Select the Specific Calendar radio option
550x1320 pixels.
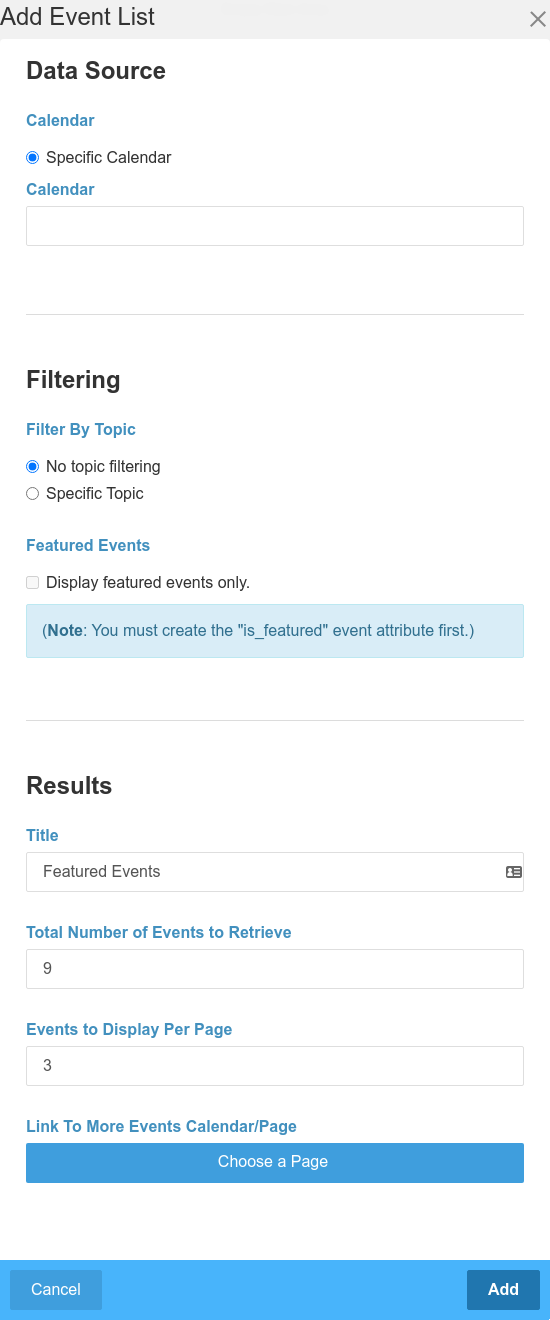tap(33, 158)
